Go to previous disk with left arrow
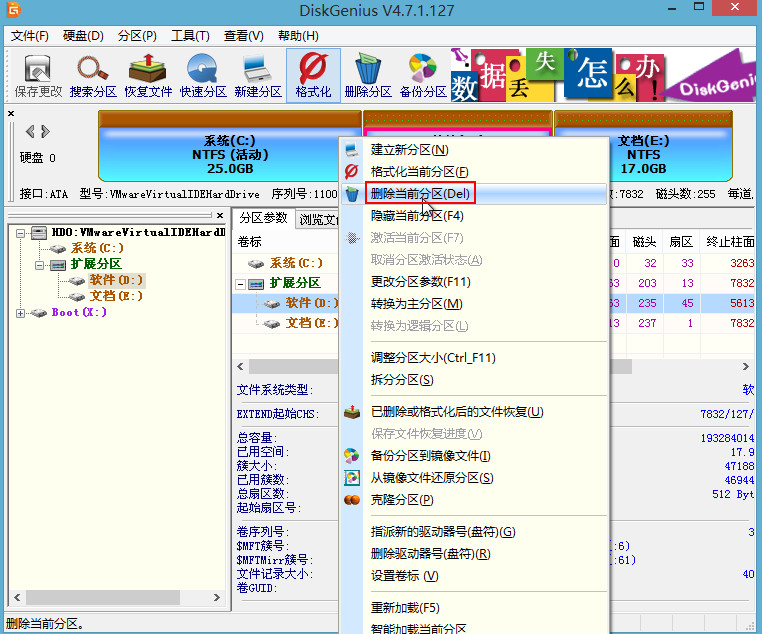This screenshot has width=762, height=634. point(30,131)
